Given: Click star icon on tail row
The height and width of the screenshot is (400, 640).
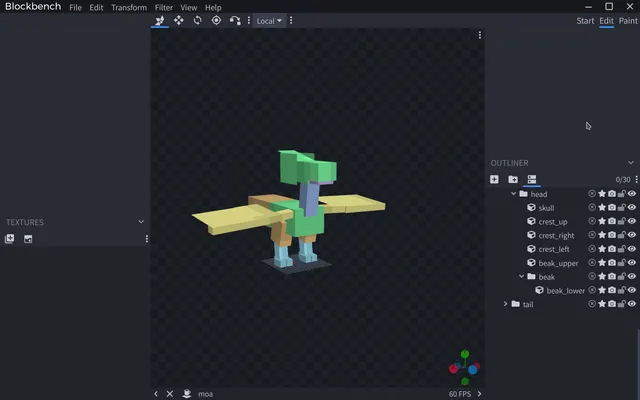Looking at the screenshot, I should [x=602, y=304].
